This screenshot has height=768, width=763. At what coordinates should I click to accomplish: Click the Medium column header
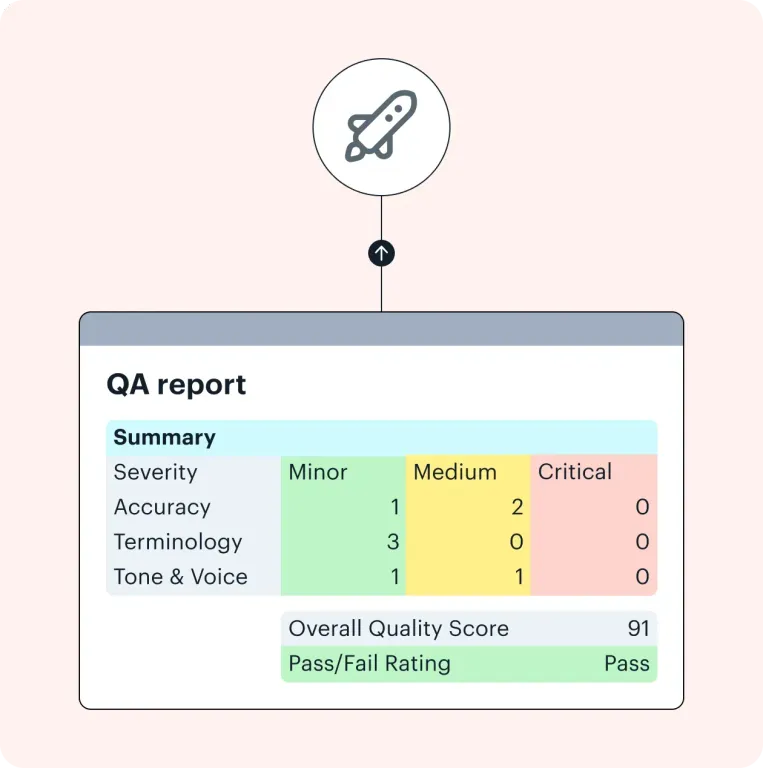click(x=455, y=472)
